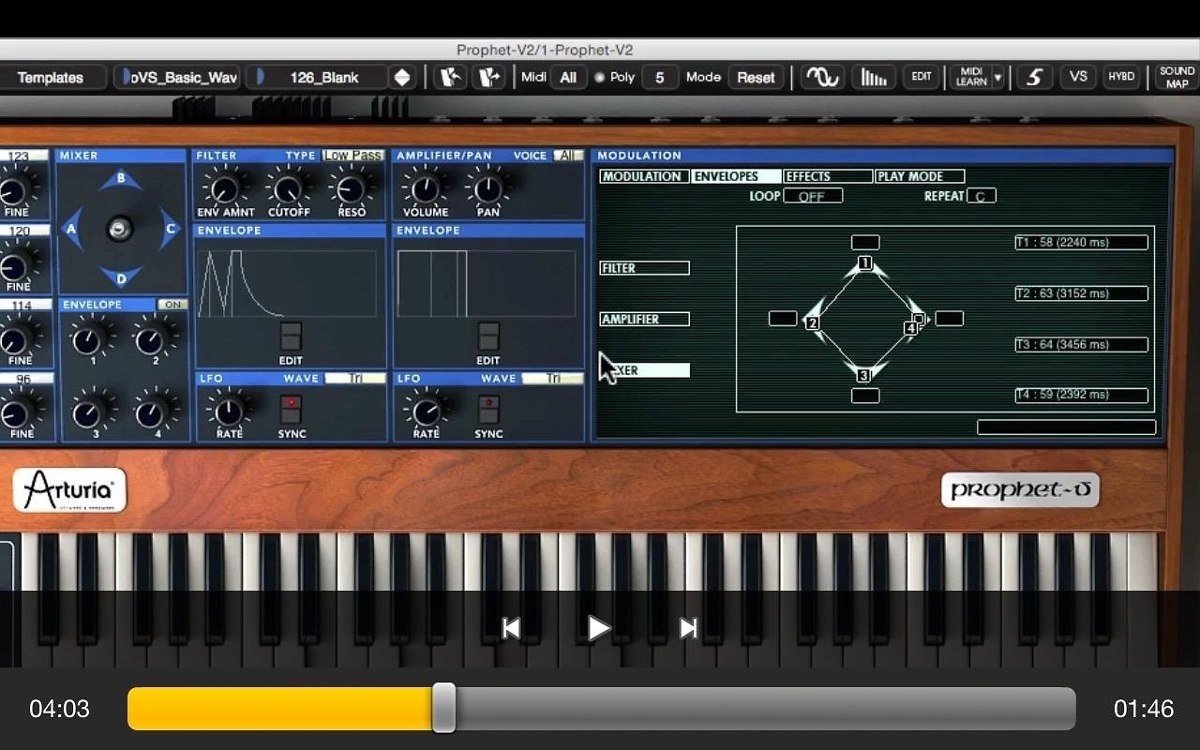The height and width of the screenshot is (750, 1200).
Task: Click the export preset icon
Action: [x=489, y=77]
